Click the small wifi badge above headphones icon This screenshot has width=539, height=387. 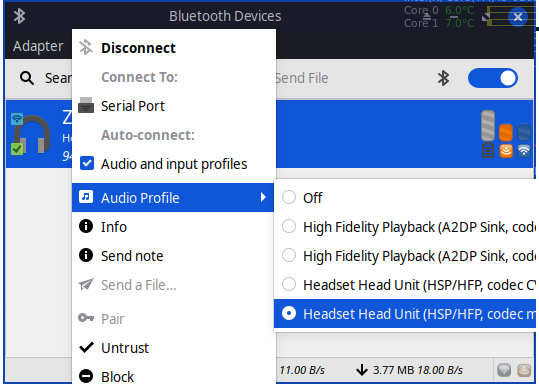coord(17,119)
